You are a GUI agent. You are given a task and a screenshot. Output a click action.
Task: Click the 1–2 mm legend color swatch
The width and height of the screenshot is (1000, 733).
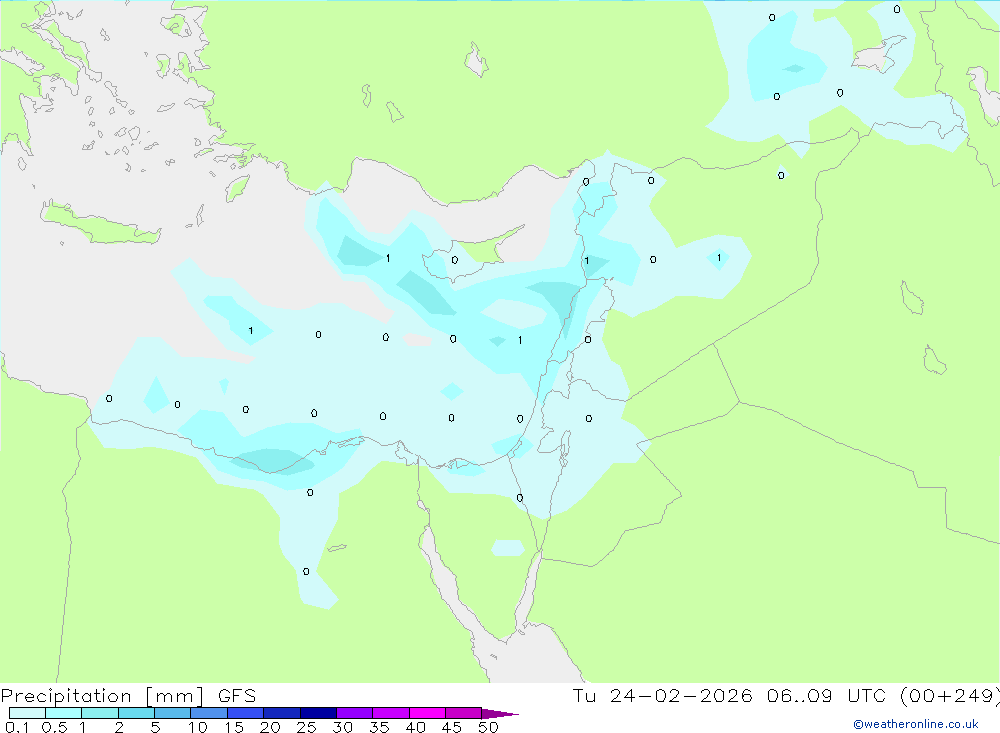100,713
